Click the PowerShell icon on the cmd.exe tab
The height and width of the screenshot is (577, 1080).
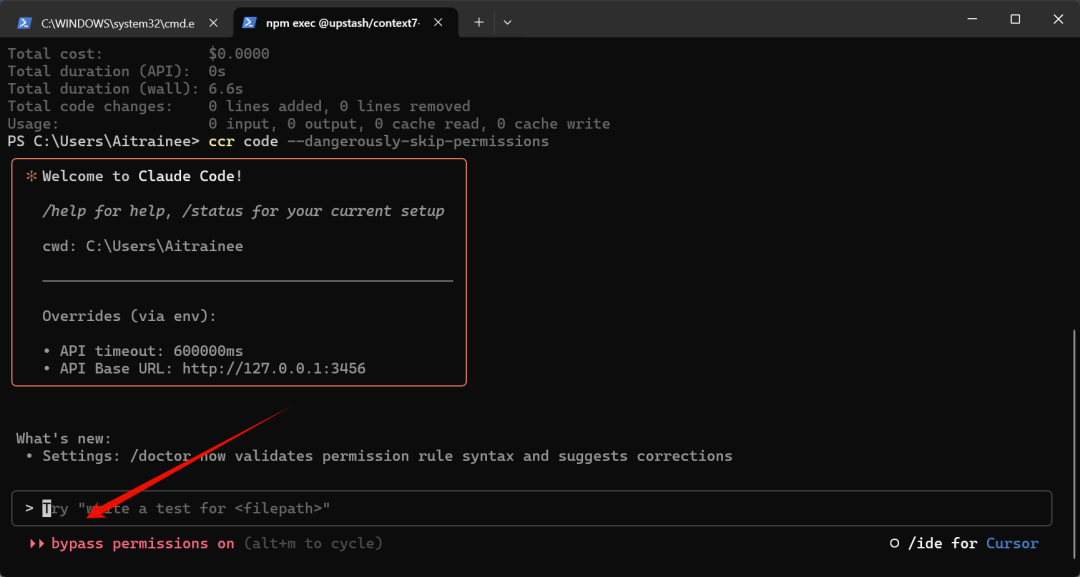[24, 21]
